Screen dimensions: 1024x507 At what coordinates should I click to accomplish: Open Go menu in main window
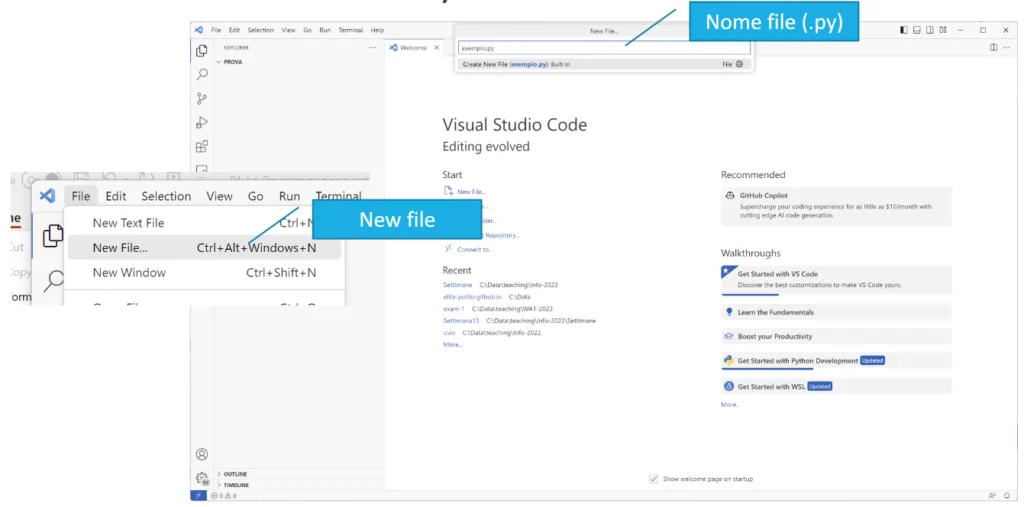(x=308, y=30)
